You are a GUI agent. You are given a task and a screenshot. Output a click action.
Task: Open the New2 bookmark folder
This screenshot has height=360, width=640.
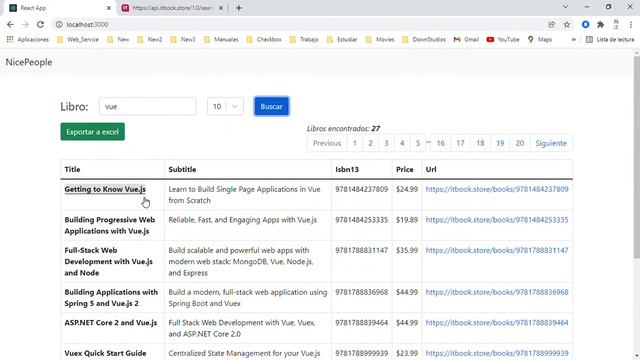[x=150, y=40]
